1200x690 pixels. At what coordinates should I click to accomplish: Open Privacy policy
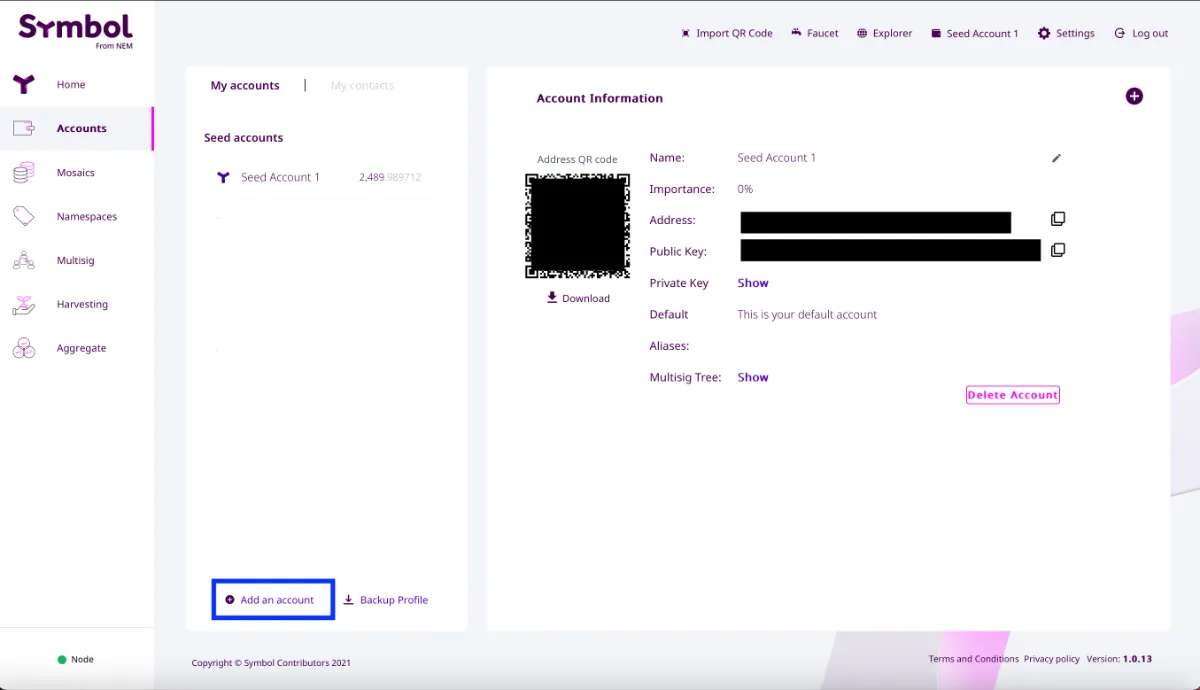[x=1051, y=659]
